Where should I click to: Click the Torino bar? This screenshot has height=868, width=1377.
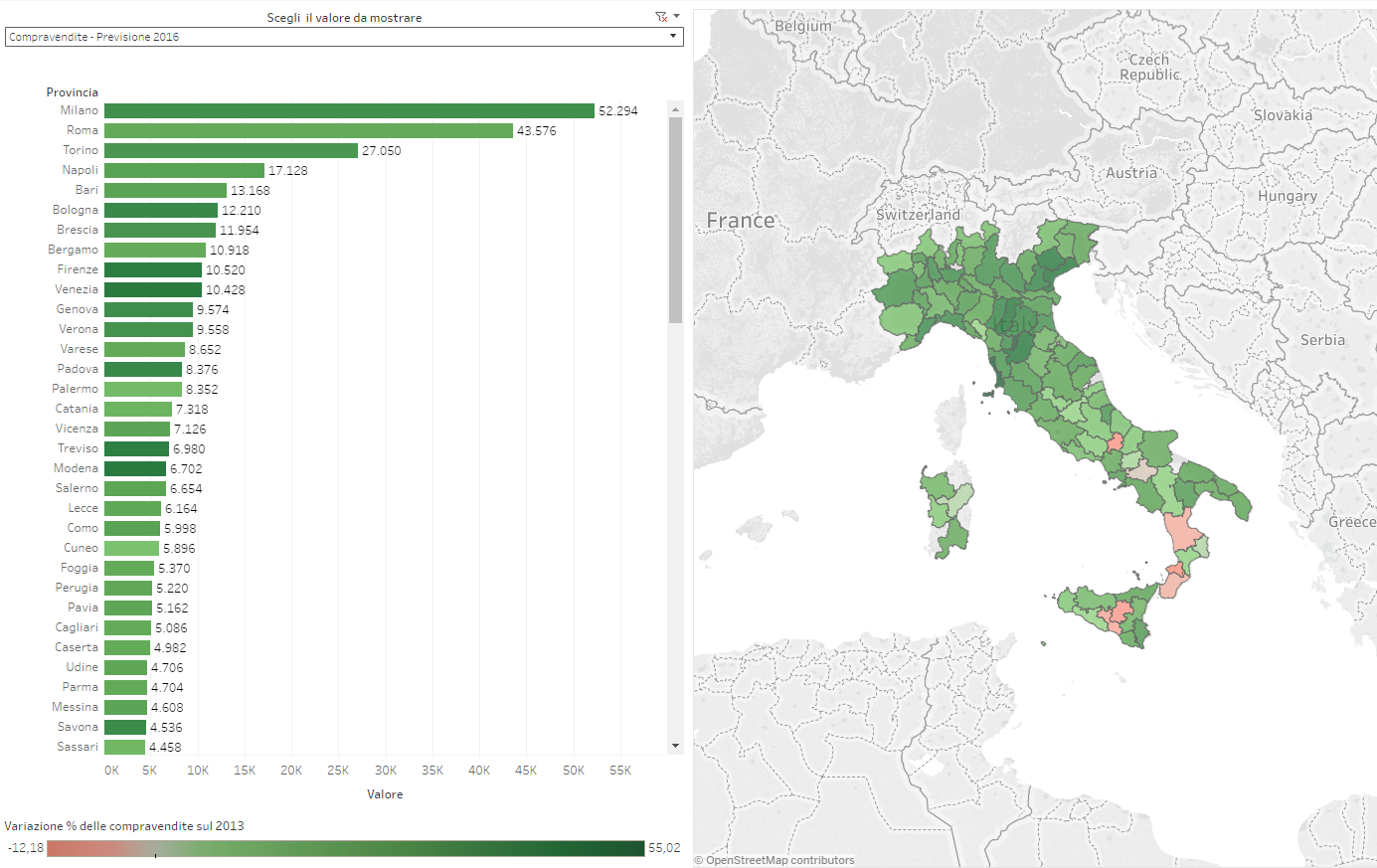click(x=231, y=151)
